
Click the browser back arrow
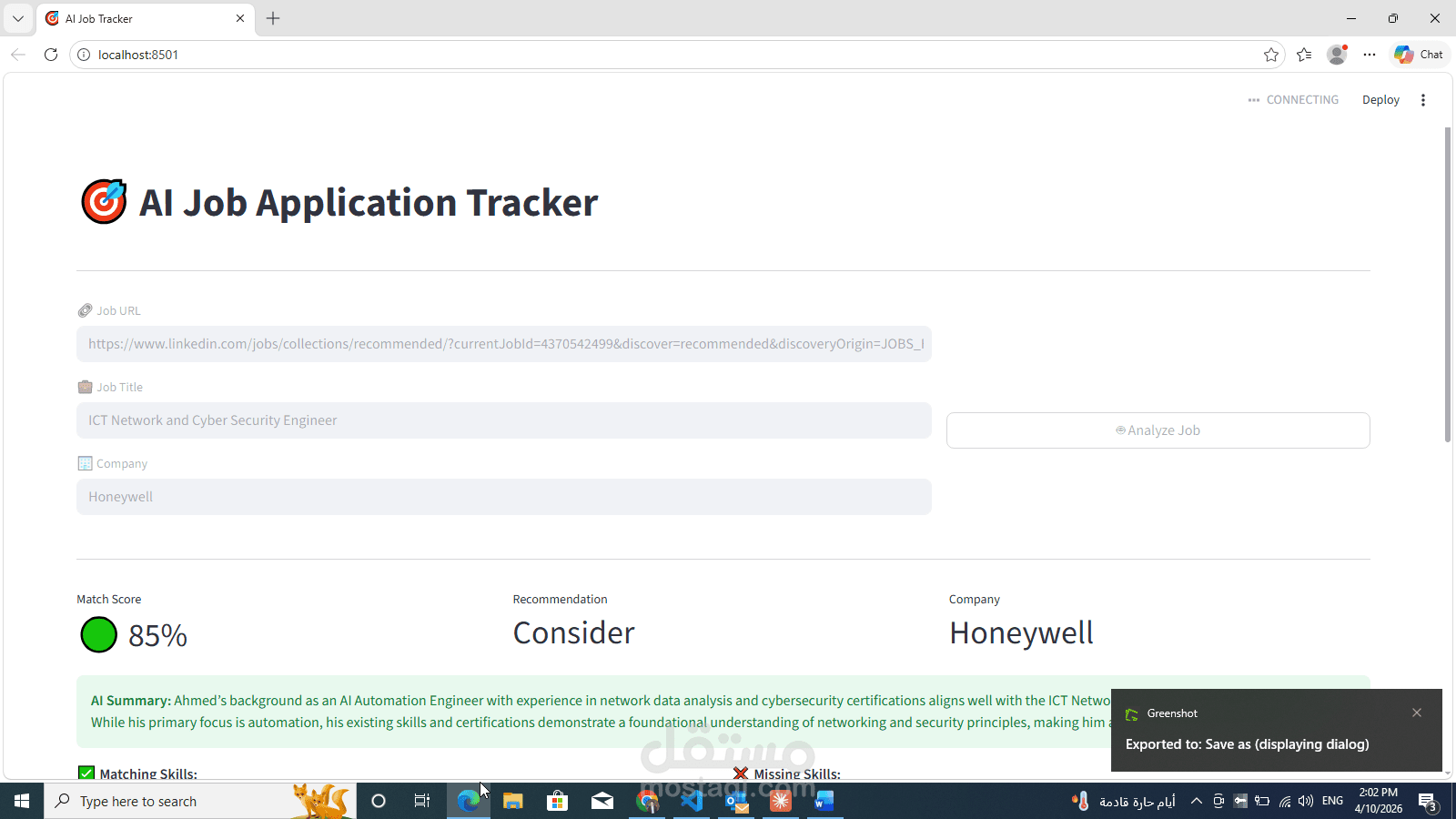18,55
